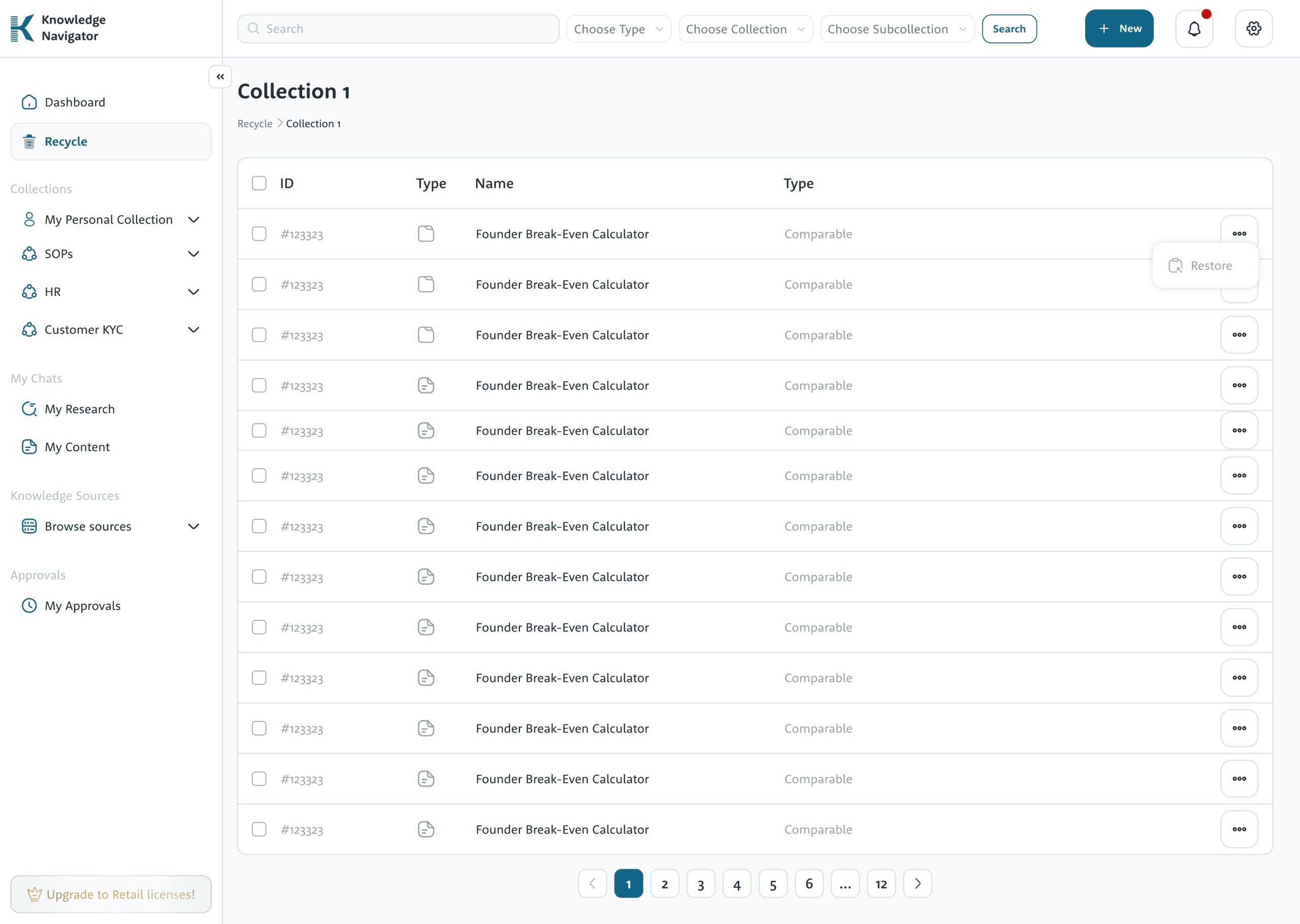
Task: Collapse sidebar with double-chevron icon
Action: 220,76
